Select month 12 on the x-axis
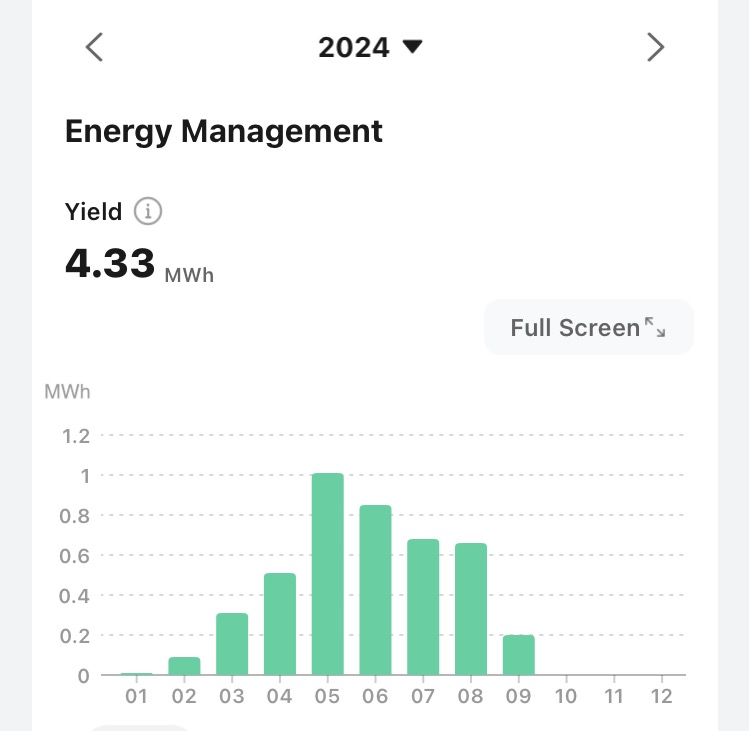The image size is (749, 731). (661, 695)
